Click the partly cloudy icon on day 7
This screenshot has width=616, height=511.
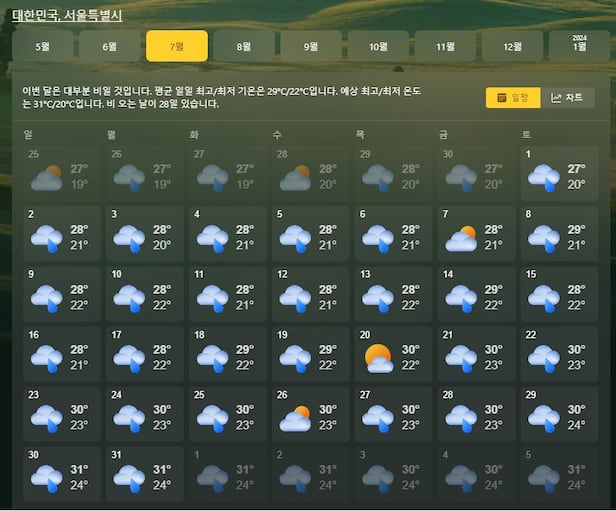(460, 238)
